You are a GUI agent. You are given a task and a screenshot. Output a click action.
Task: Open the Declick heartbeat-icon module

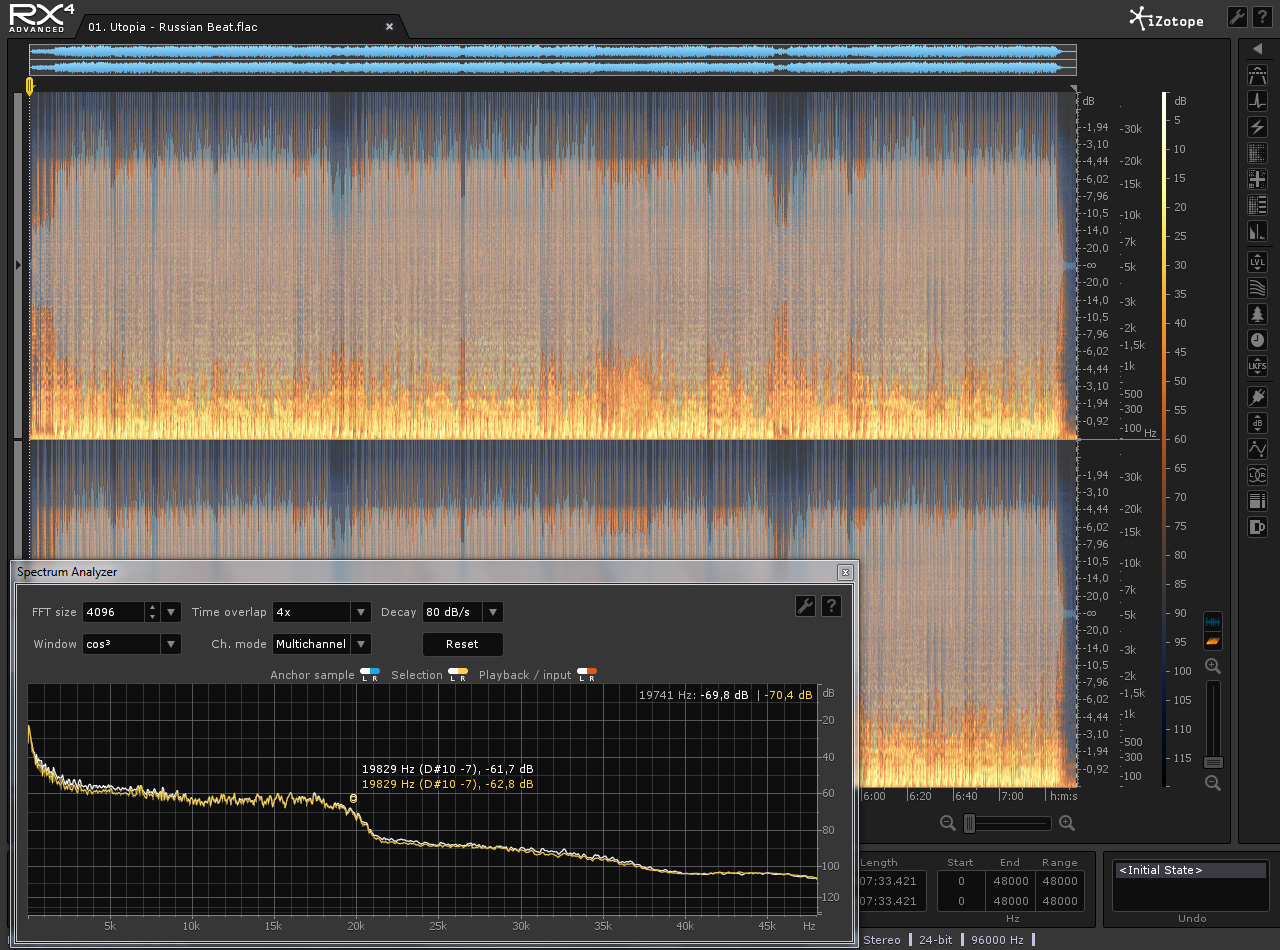point(1258,101)
